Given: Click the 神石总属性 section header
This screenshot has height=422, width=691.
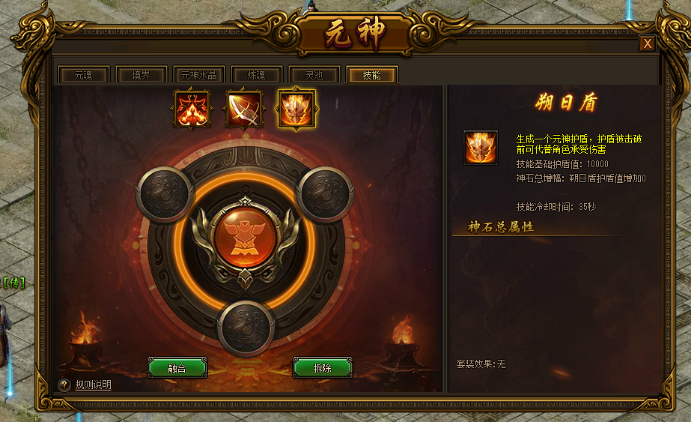Looking at the screenshot, I should point(501,227).
